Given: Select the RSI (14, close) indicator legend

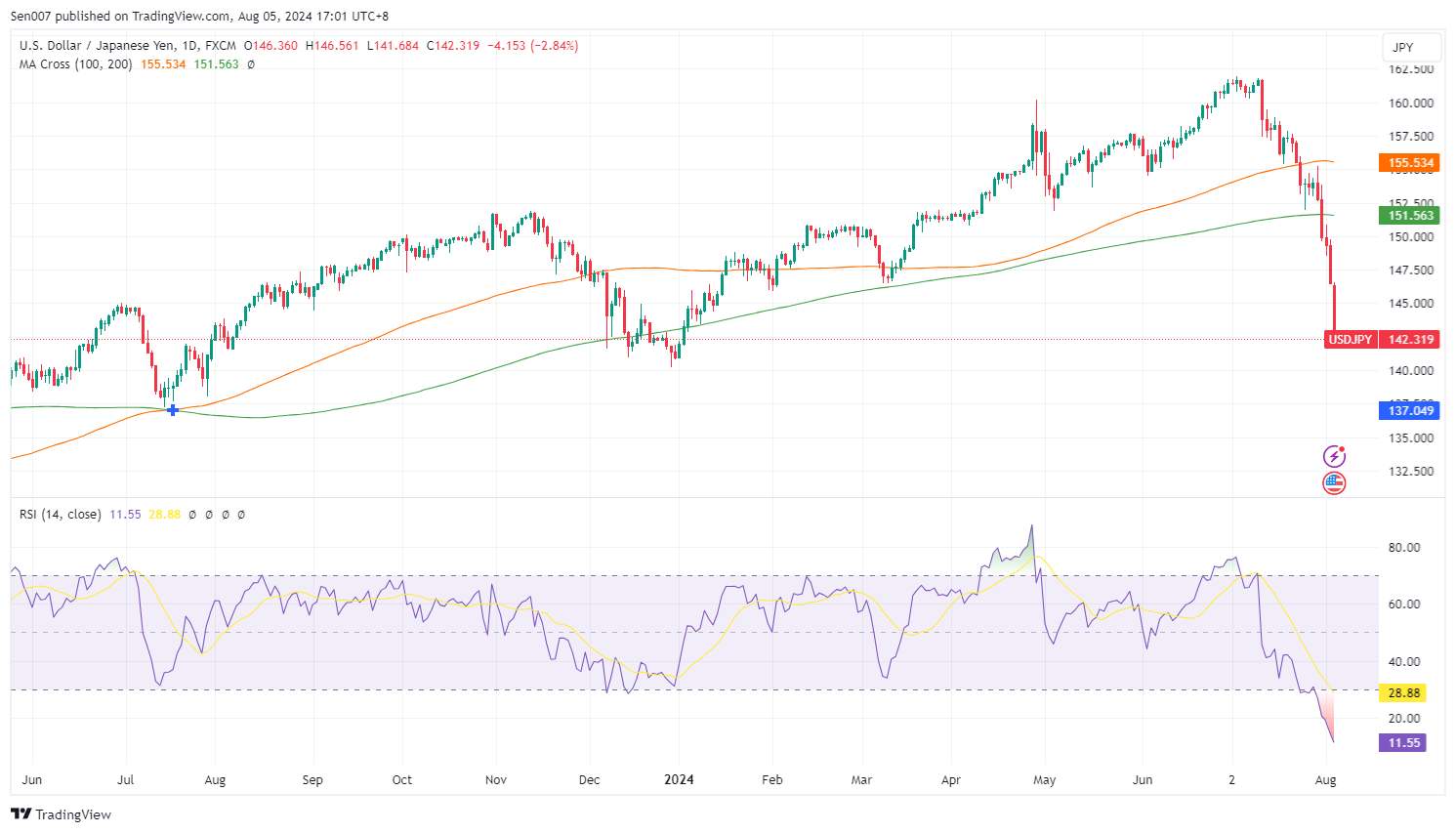Looking at the screenshot, I should pyautogui.click(x=60, y=515).
